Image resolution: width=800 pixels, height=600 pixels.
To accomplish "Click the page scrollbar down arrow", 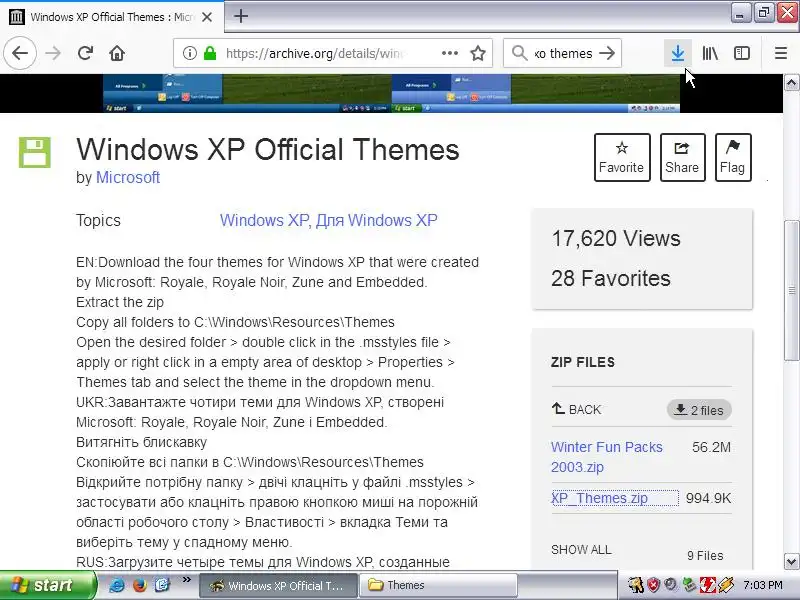I will pyautogui.click(x=791, y=562).
